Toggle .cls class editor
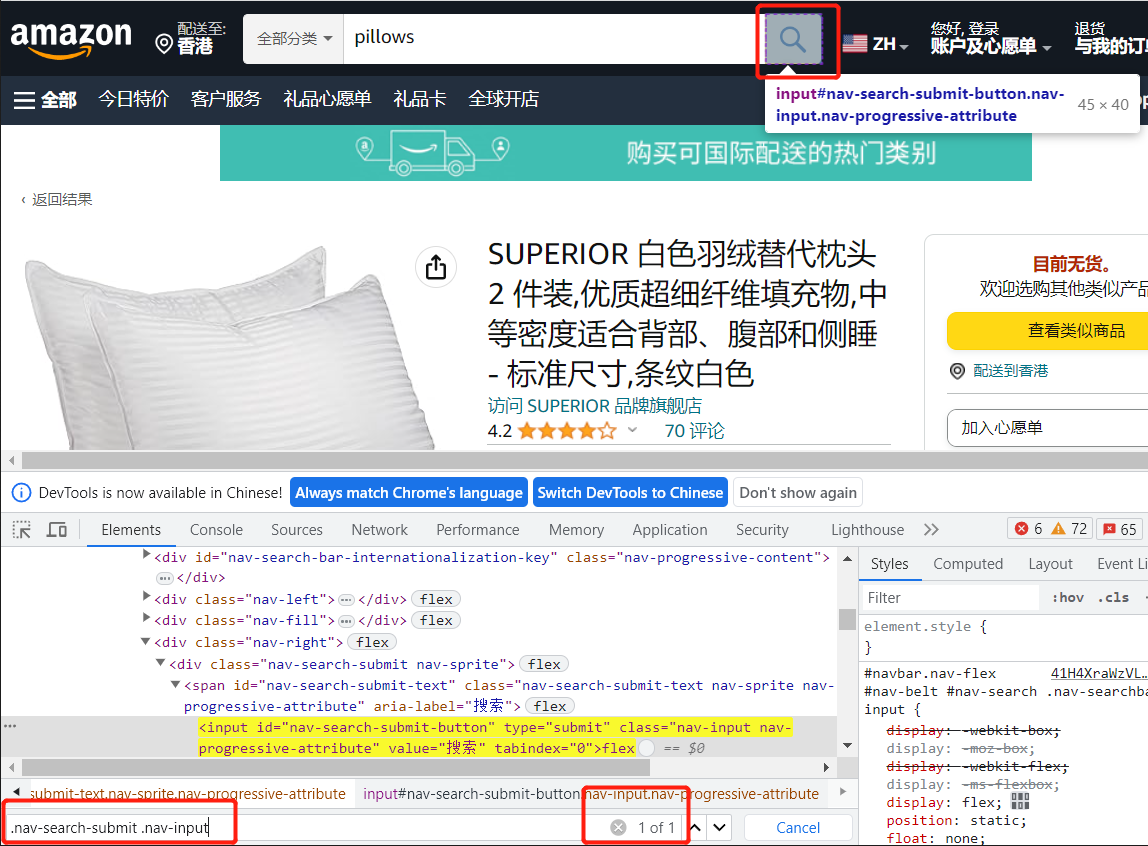 pyautogui.click(x=1113, y=598)
